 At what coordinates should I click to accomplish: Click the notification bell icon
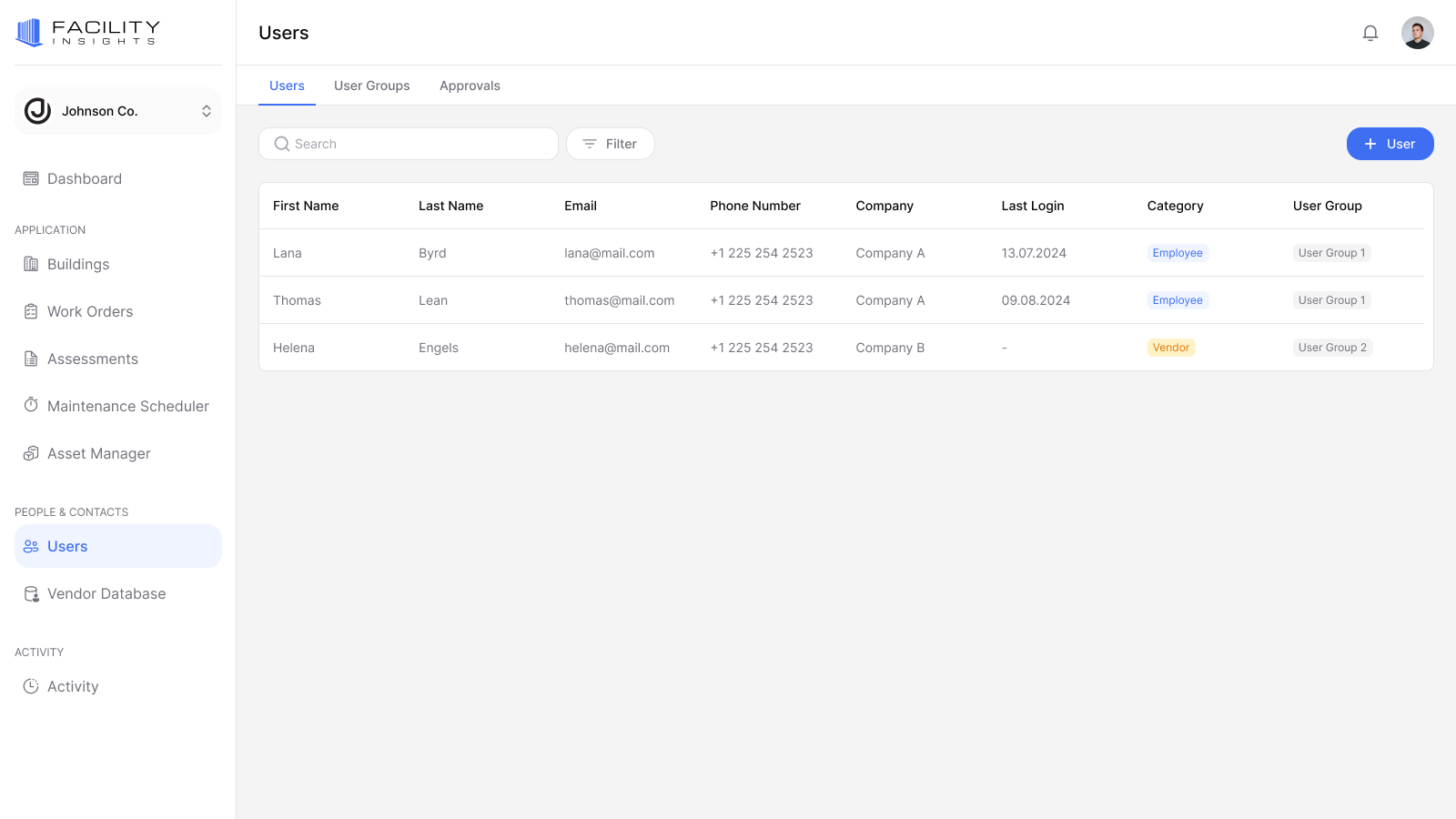(1370, 34)
